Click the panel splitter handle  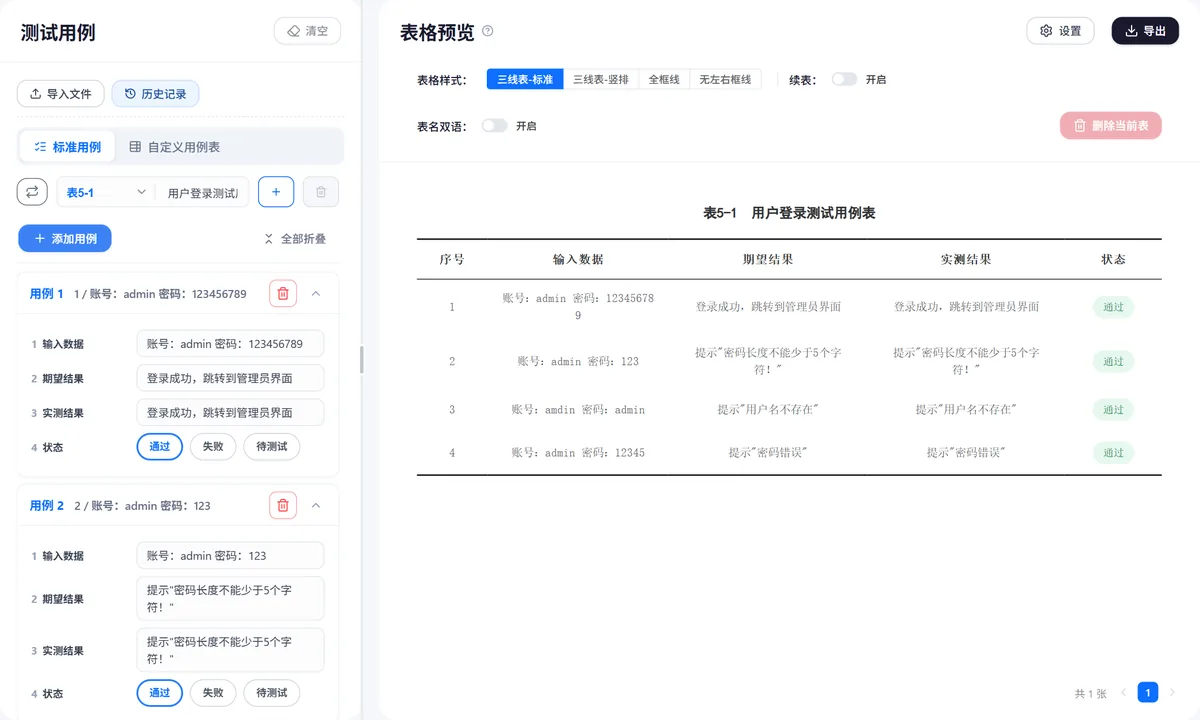pos(361,360)
